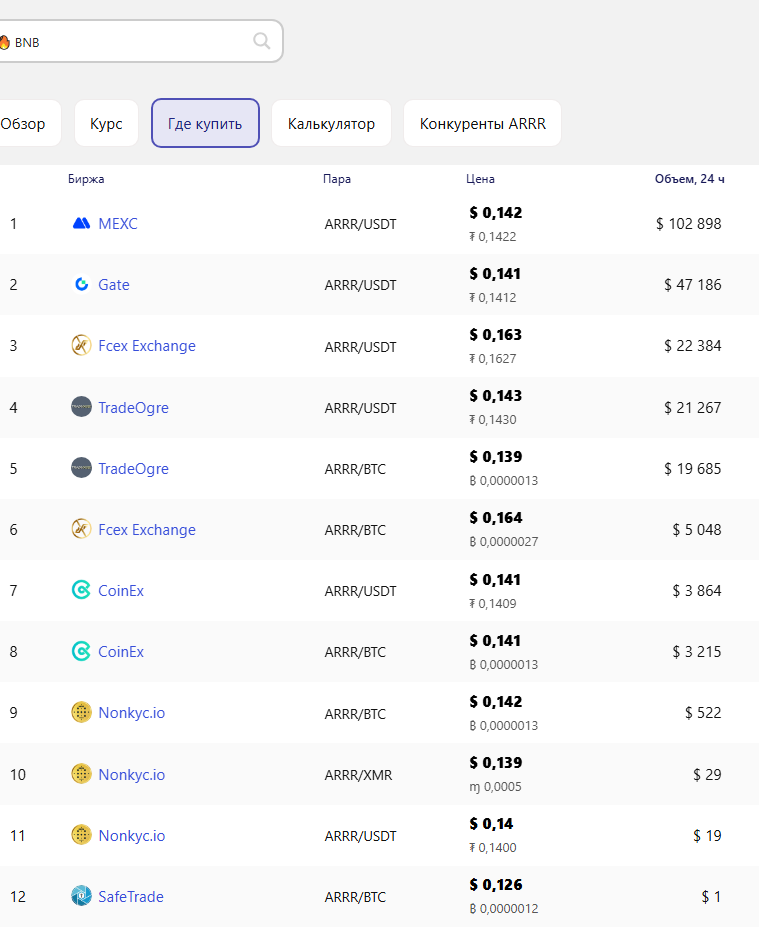Image resolution: width=759 pixels, height=937 pixels.
Task: Open TradeOgre link for ARRR/BTC
Action: [133, 468]
